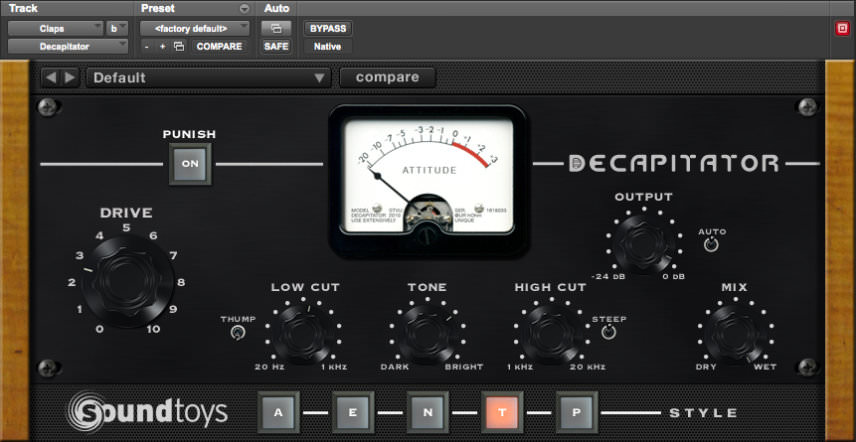Image resolution: width=856 pixels, height=442 pixels.
Task: Open the Claps track selector
Action: point(55,28)
